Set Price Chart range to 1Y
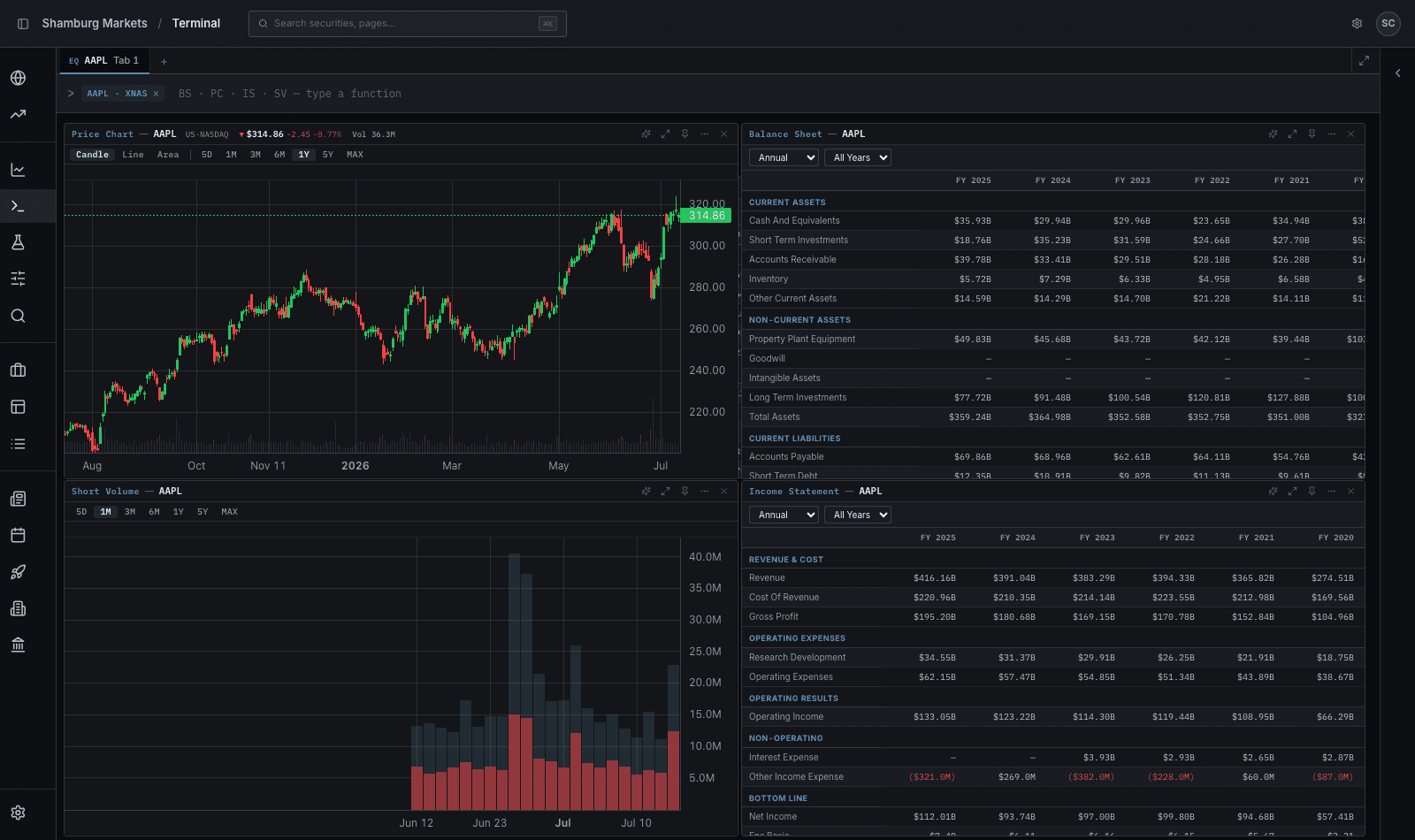This screenshot has height=840, width=1415. click(x=304, y=155)
